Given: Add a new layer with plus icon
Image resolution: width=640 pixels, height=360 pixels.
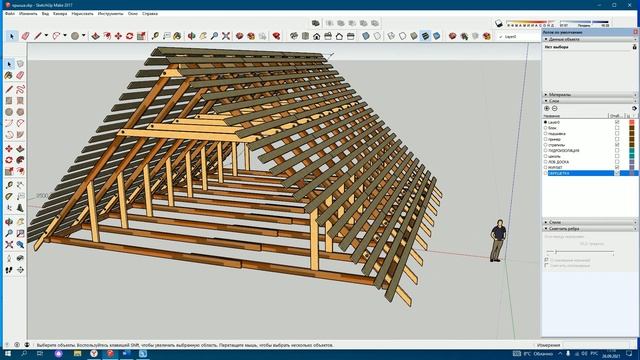Looking at the screenshot, I should point(547,109).
